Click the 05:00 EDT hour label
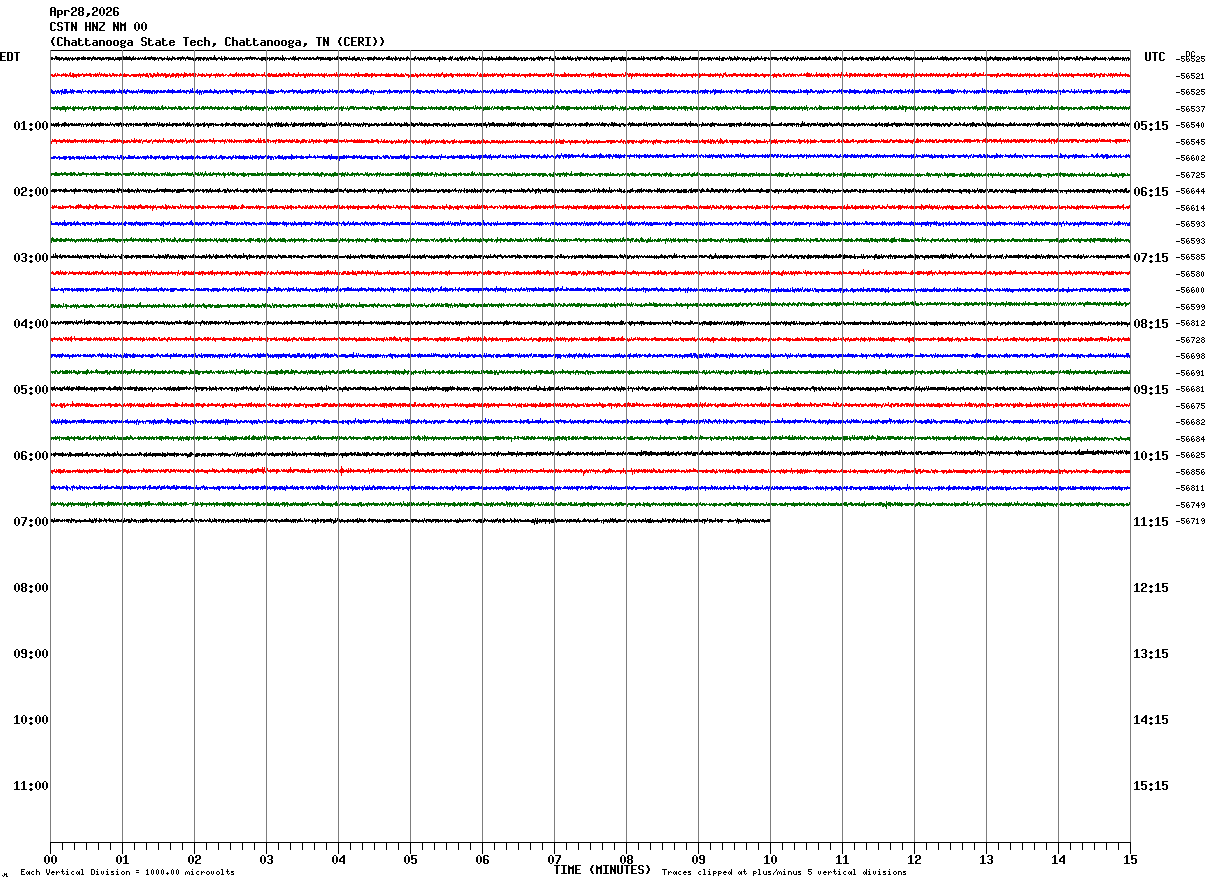 point(31,390)
